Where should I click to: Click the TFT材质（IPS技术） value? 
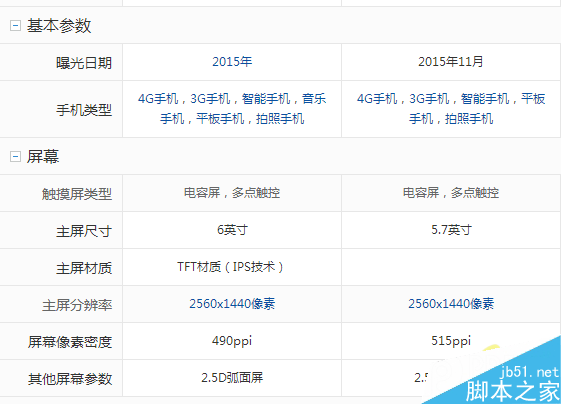coord(231,267)
